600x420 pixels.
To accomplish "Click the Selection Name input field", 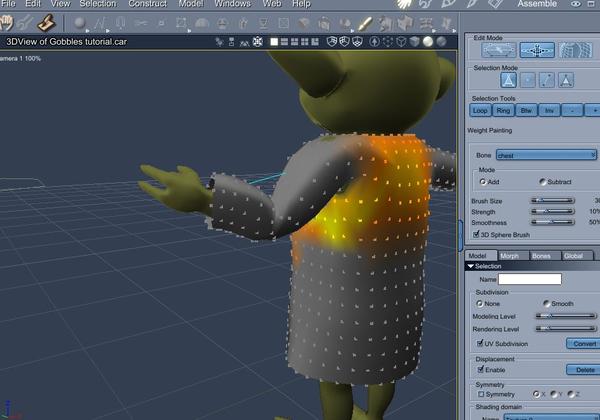I will [x=530, y=279].
